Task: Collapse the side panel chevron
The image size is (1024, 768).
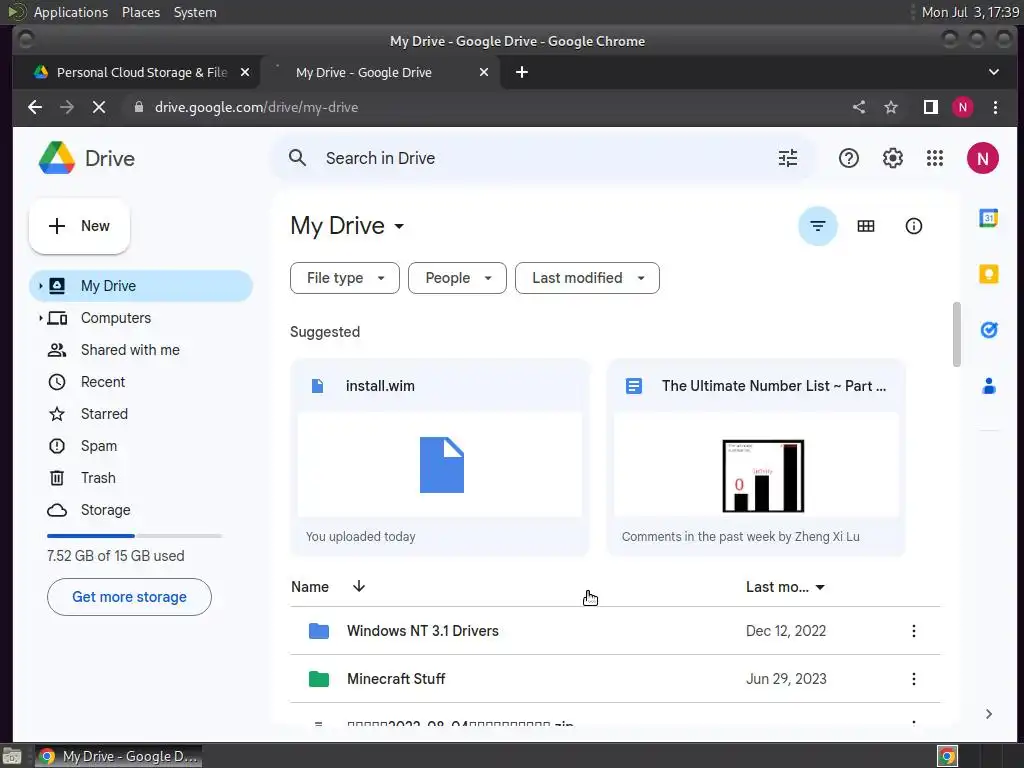Action: point(988,714)
